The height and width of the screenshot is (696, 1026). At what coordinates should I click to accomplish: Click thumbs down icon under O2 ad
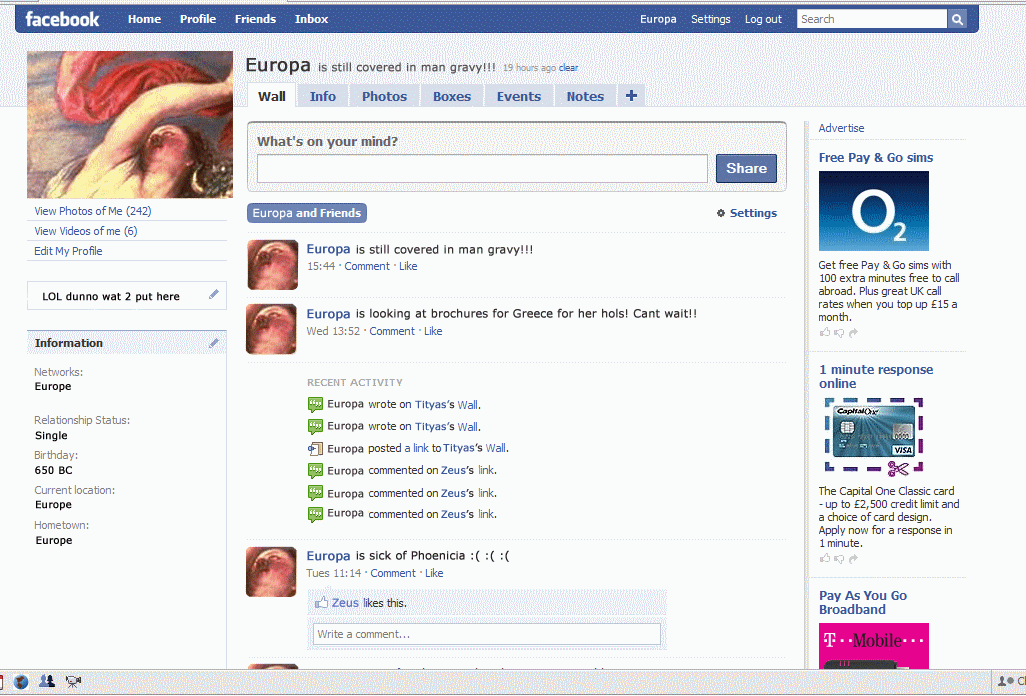[839, 333]
